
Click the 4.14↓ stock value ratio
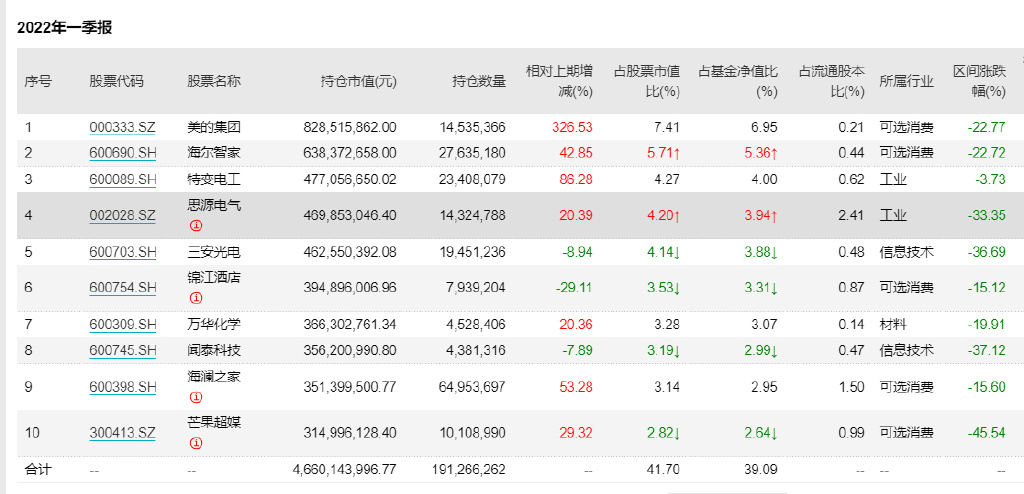pyautogui.click(x=663, y=252)
